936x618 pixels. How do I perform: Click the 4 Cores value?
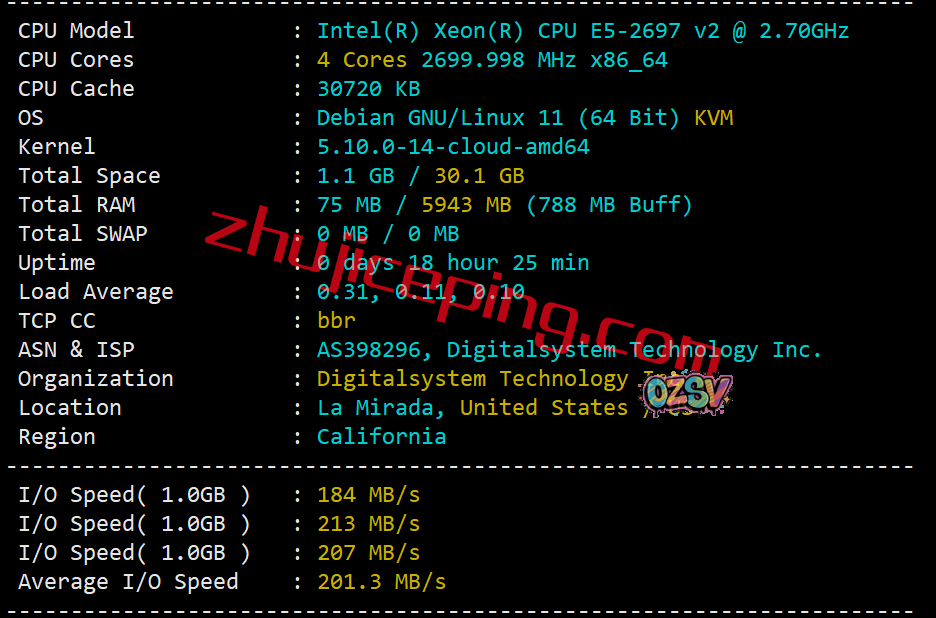362,60
